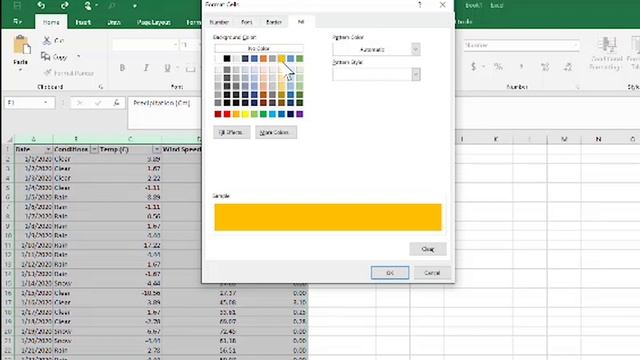This screenshot has width=640, height=360.
Task: Switch to Border tab in Format Cells
Action: point(273,22)
